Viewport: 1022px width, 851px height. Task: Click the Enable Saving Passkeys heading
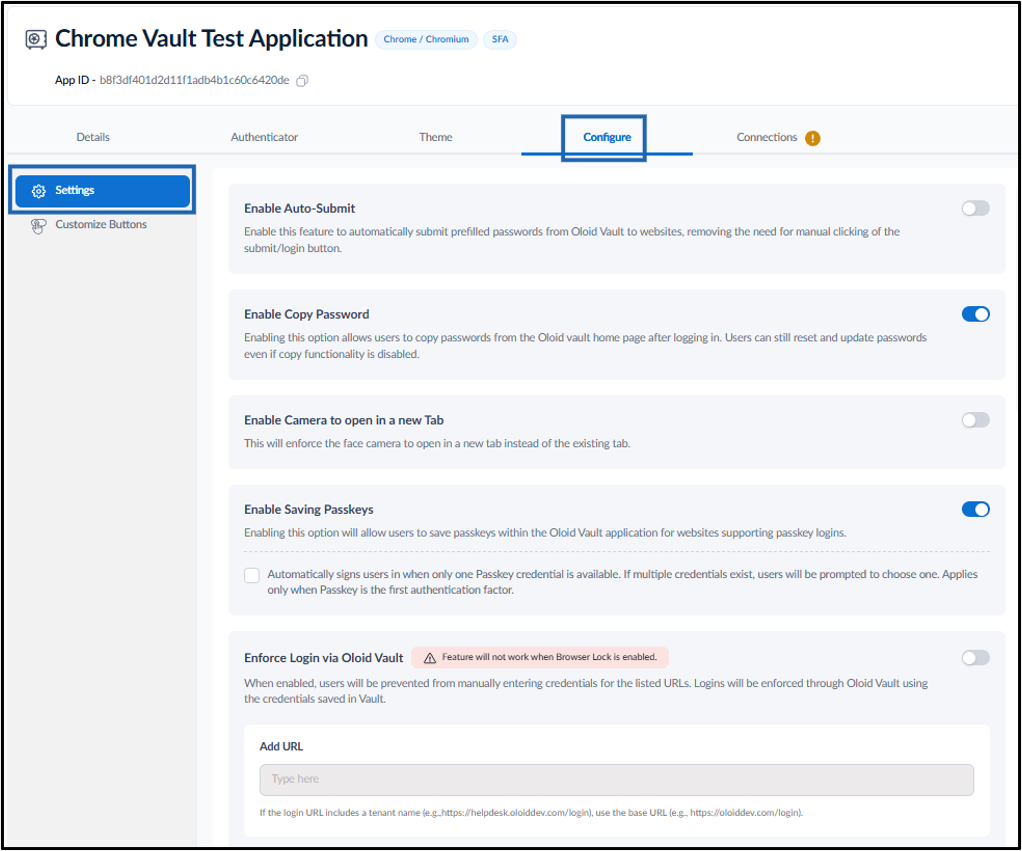(x=309, y=510)
